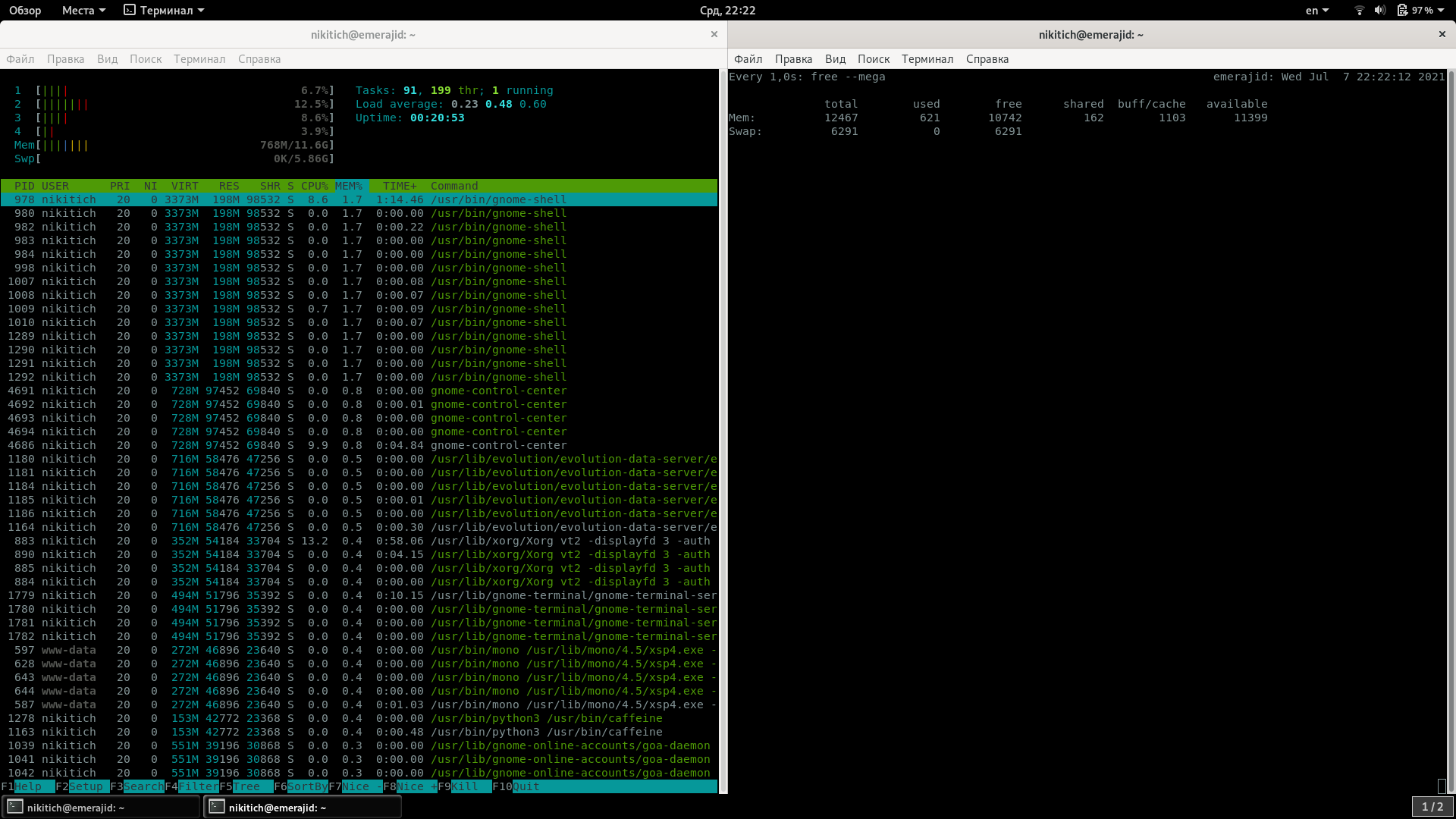This screenshot has width=1456, height=819.
Task: Sort by TIME+ column header
Action: (x=400, y=186)
